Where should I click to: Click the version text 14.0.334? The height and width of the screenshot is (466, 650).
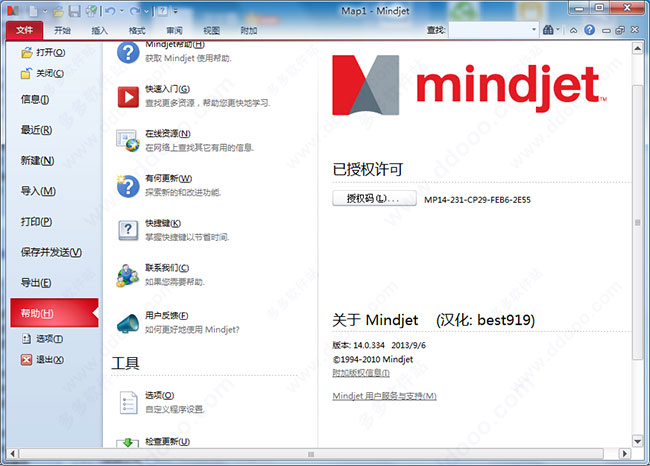tap(369, 345)
